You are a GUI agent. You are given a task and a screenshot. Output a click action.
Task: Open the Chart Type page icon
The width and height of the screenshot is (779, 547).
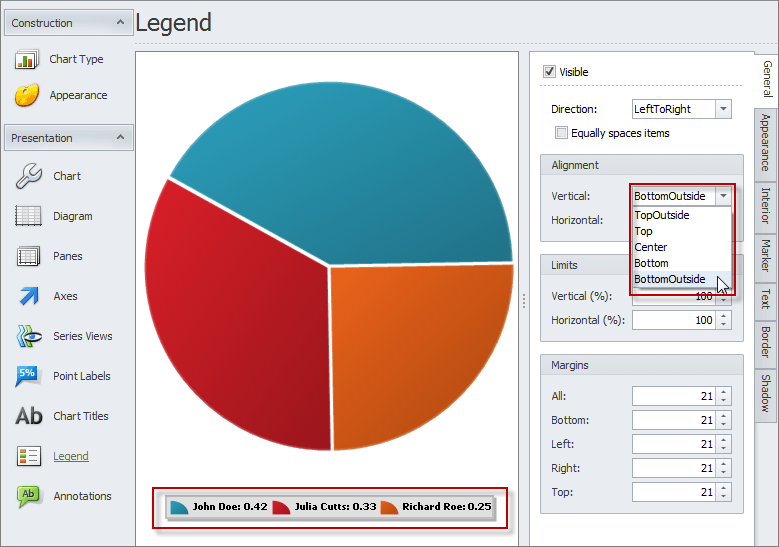27,60
